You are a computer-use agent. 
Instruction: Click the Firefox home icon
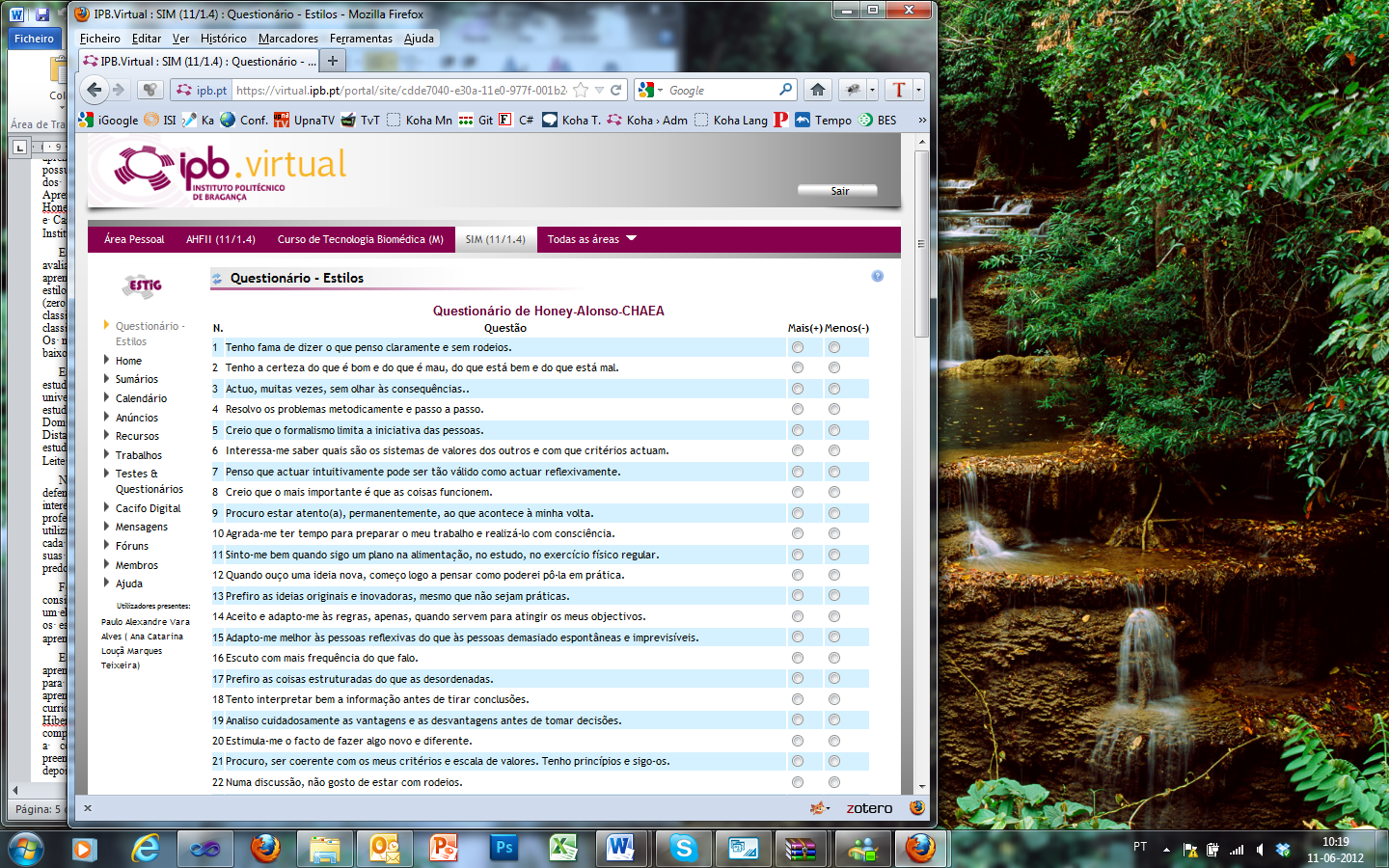818,90
